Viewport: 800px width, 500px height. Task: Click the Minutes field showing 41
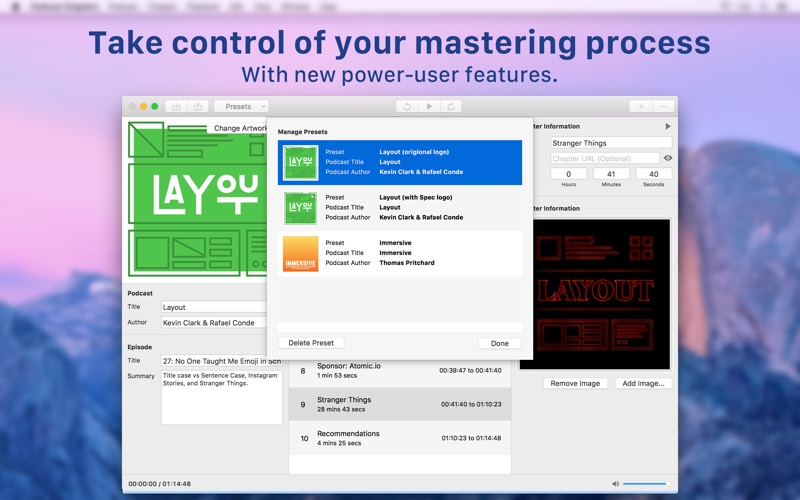611,174
